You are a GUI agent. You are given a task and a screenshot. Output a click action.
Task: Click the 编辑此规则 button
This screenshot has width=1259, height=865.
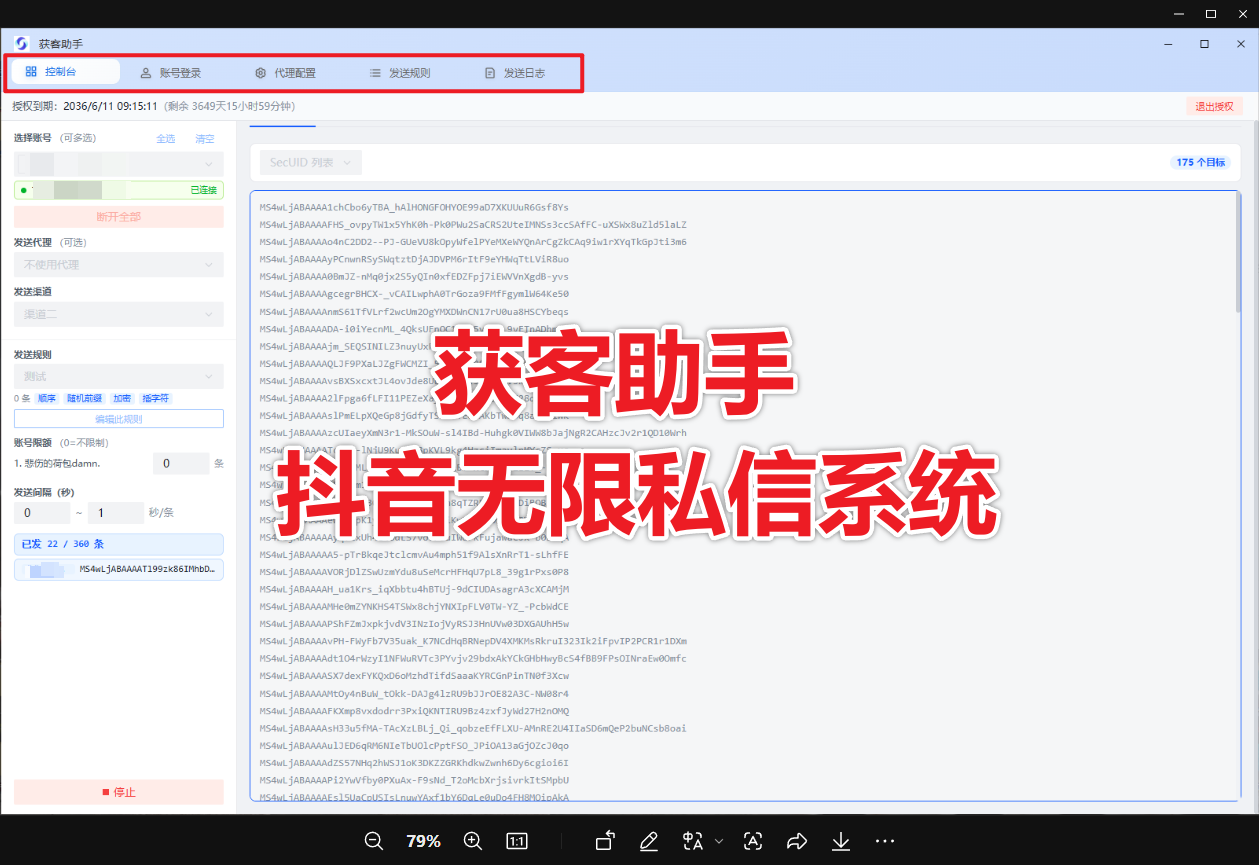click(119, 419)
